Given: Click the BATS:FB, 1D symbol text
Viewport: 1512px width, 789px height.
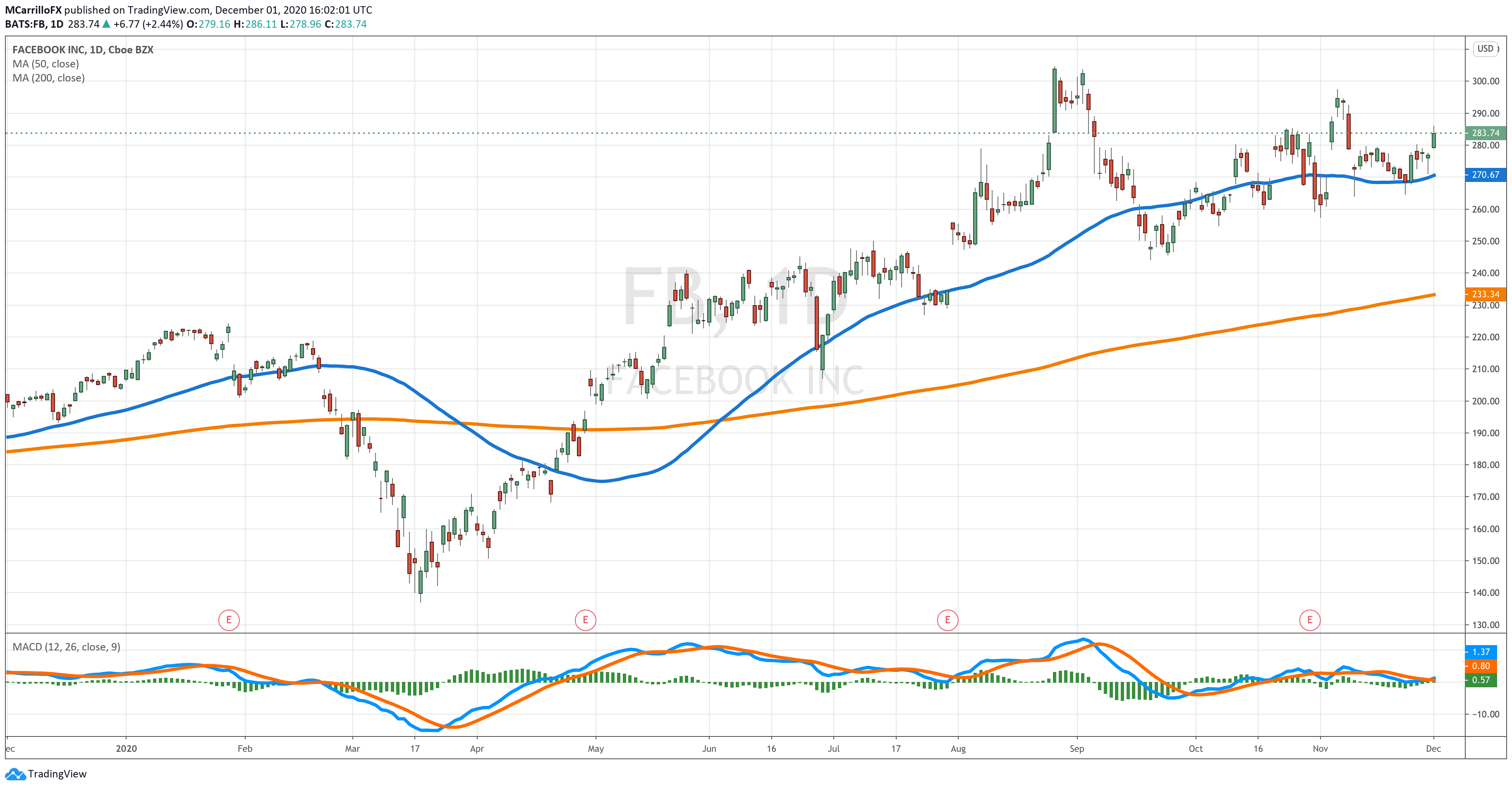Looking at the screenshot, I should 34,24.
